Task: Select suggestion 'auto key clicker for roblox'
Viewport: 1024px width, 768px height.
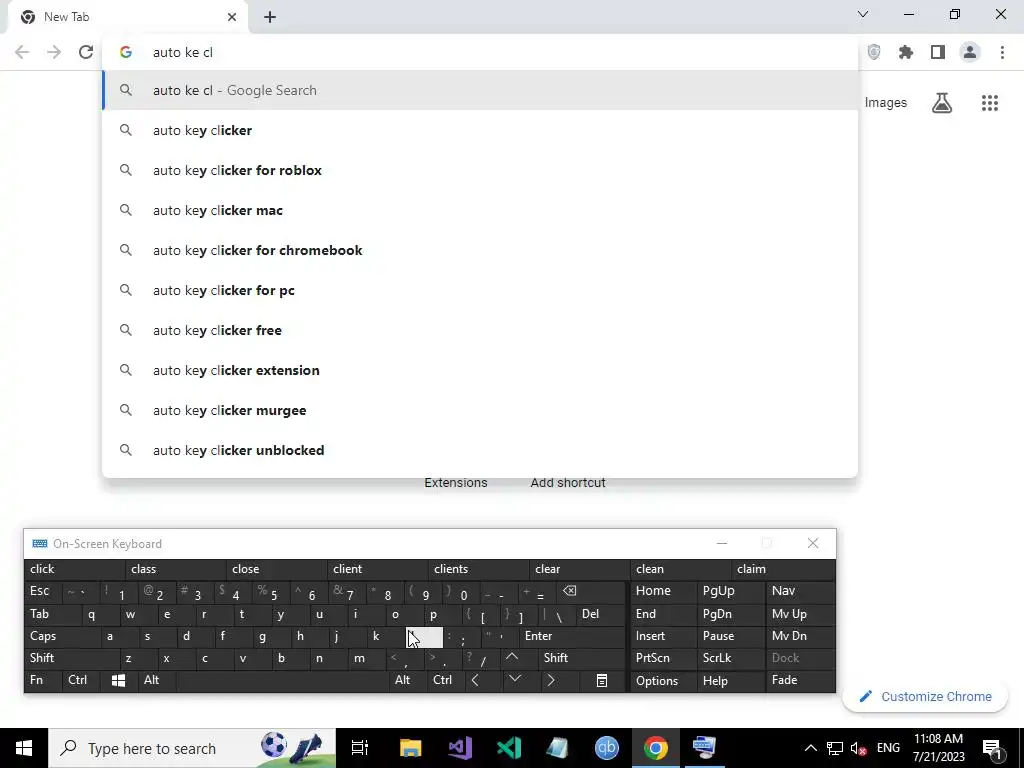Action: pyautogui.click(x=480, y=170)
